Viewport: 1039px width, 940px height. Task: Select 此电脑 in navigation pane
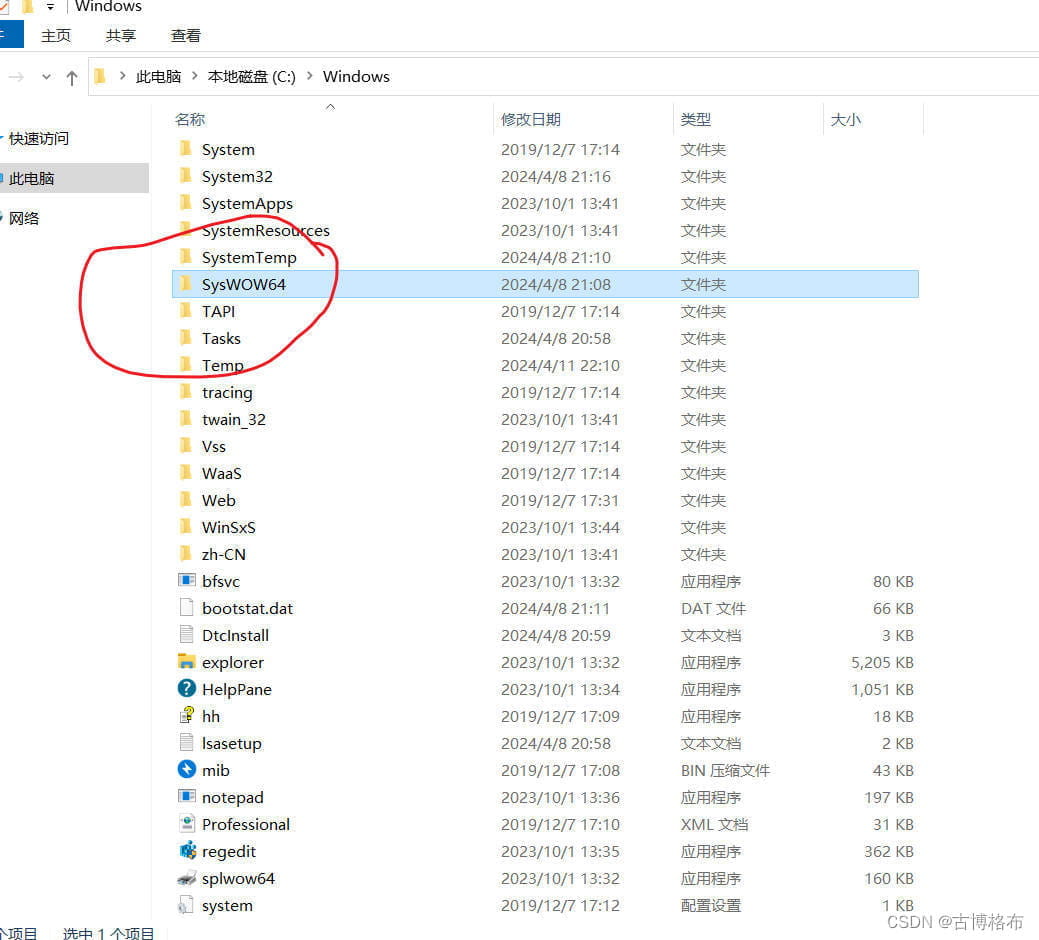coord(31,178)
